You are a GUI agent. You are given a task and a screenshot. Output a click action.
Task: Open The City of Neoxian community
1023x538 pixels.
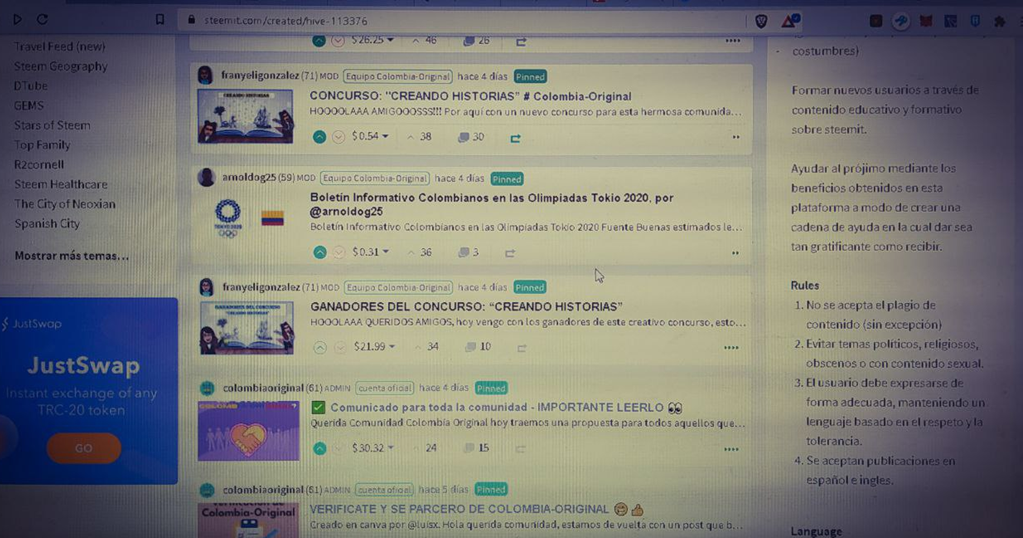point(65,203)
